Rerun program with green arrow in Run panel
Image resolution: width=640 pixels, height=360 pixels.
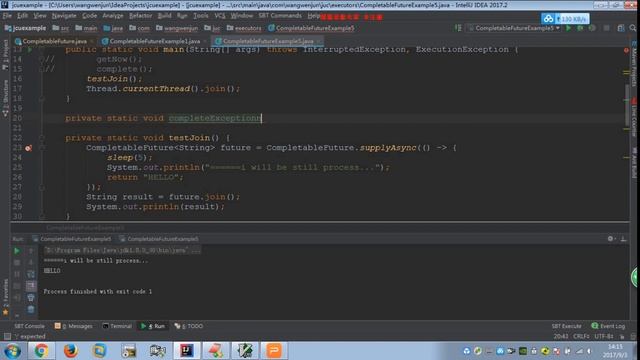tap(17, 251)
